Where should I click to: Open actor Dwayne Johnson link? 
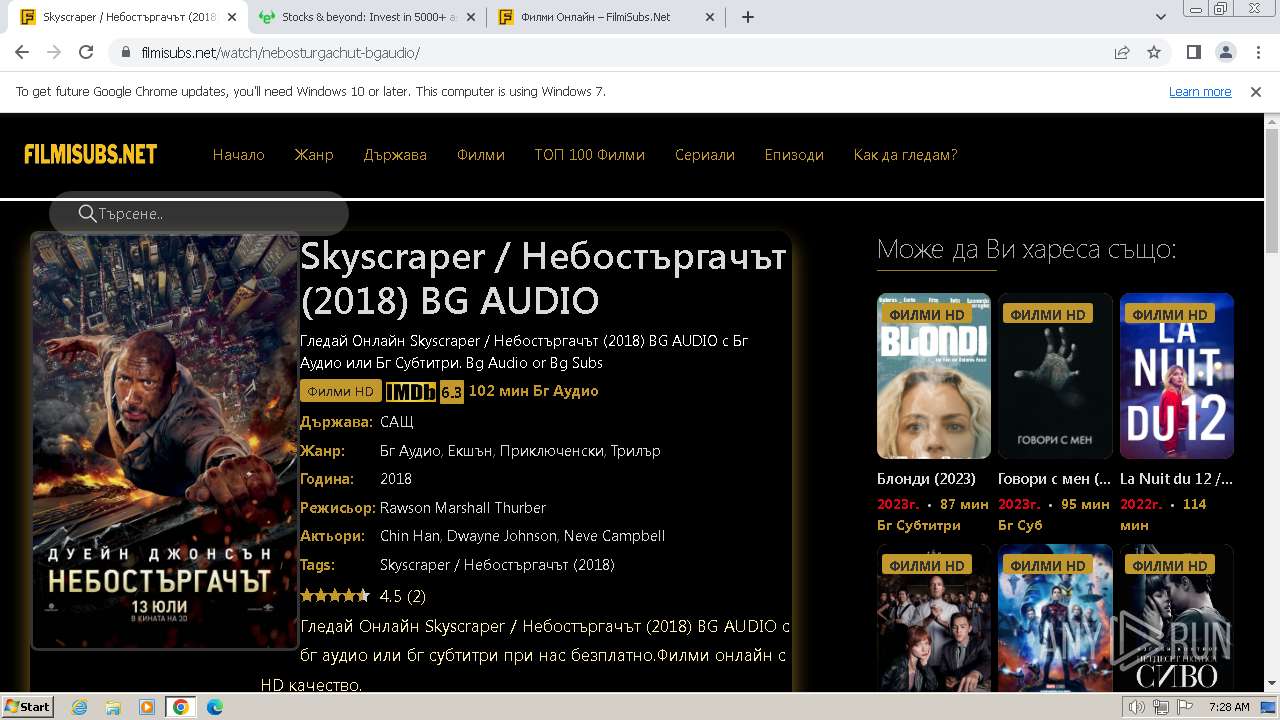click(502, 536)
